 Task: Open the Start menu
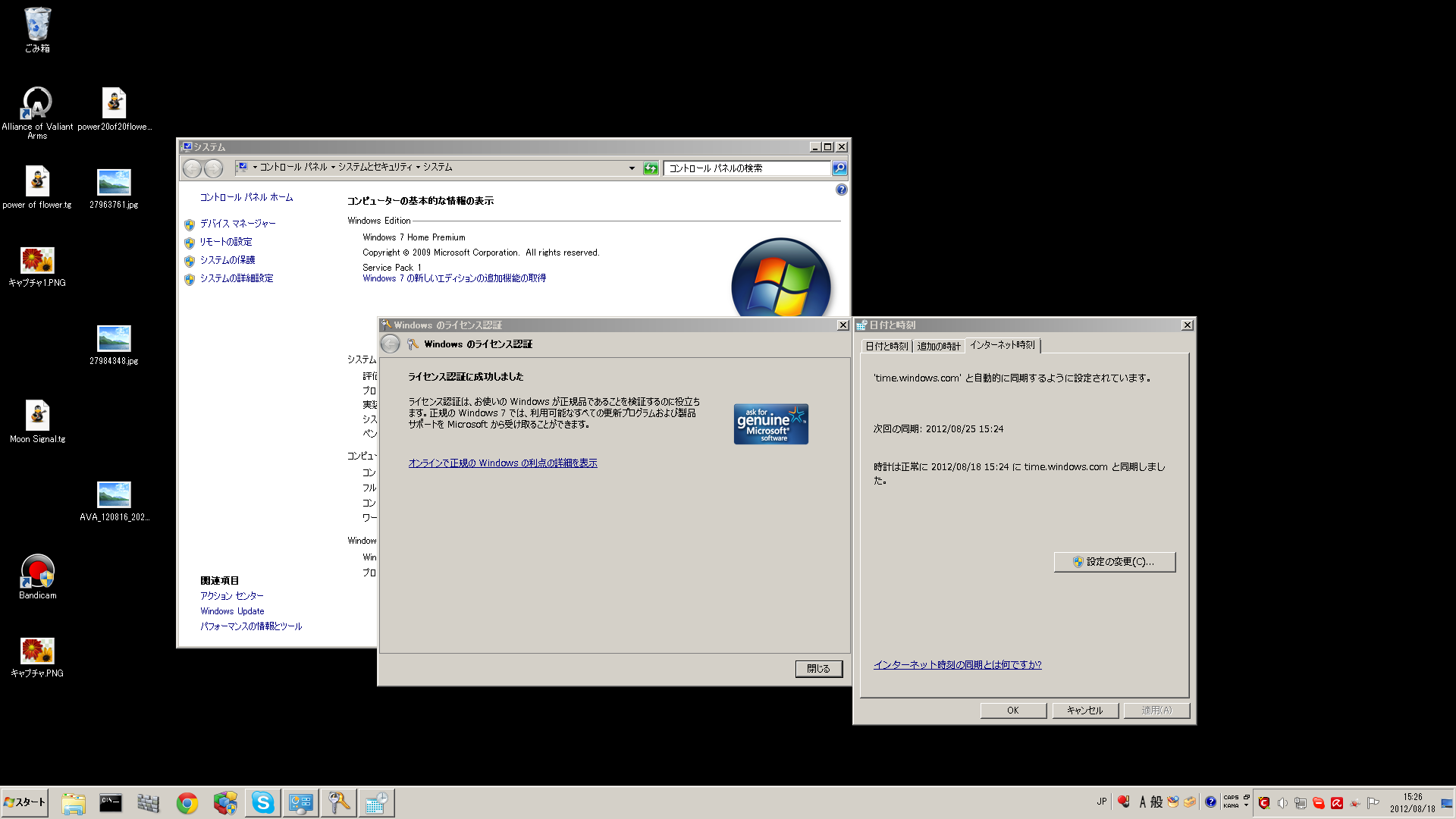click(x=24, y=802)
